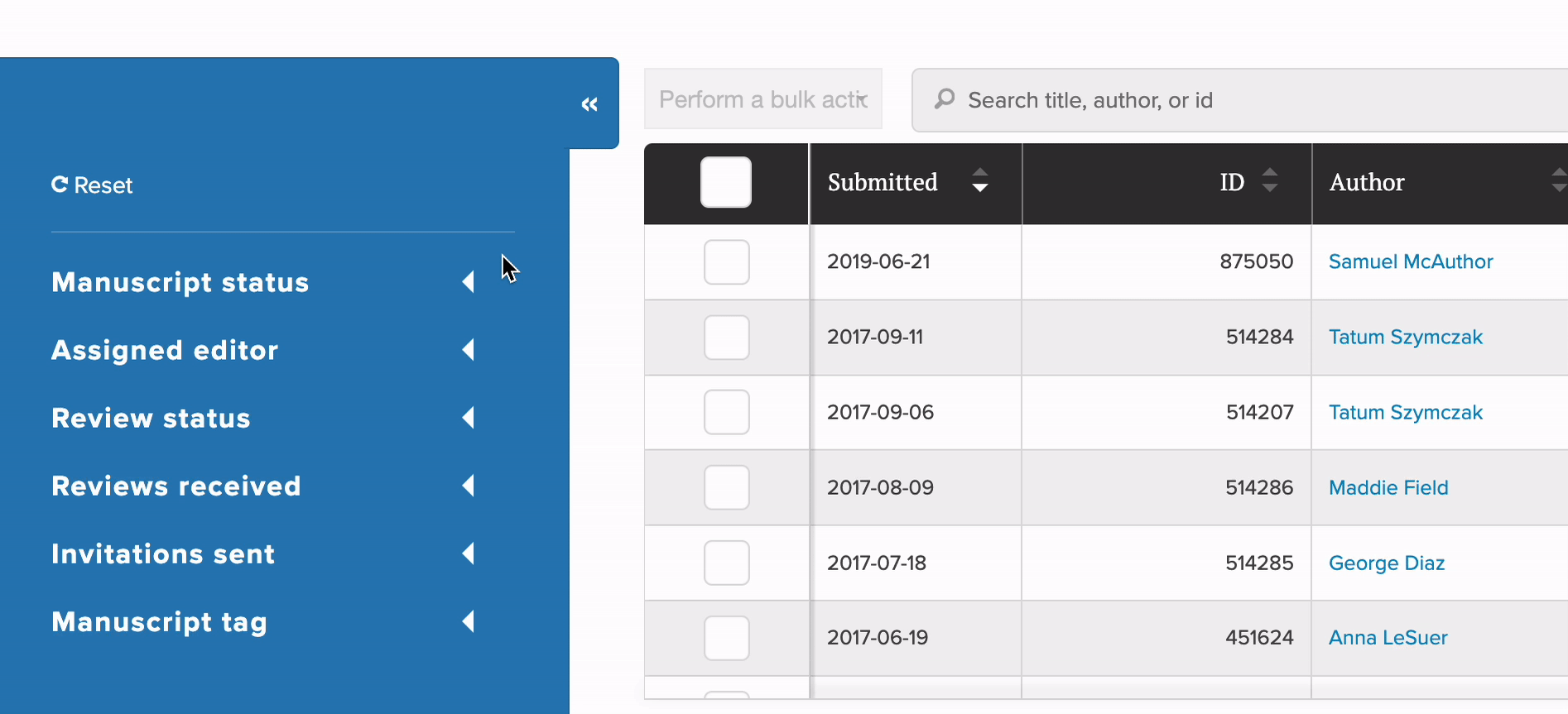This screenshot has width=1568, height=714.
Task: Collapse the filter sidebar with double chevron
Action: click(x=589, y=104)
